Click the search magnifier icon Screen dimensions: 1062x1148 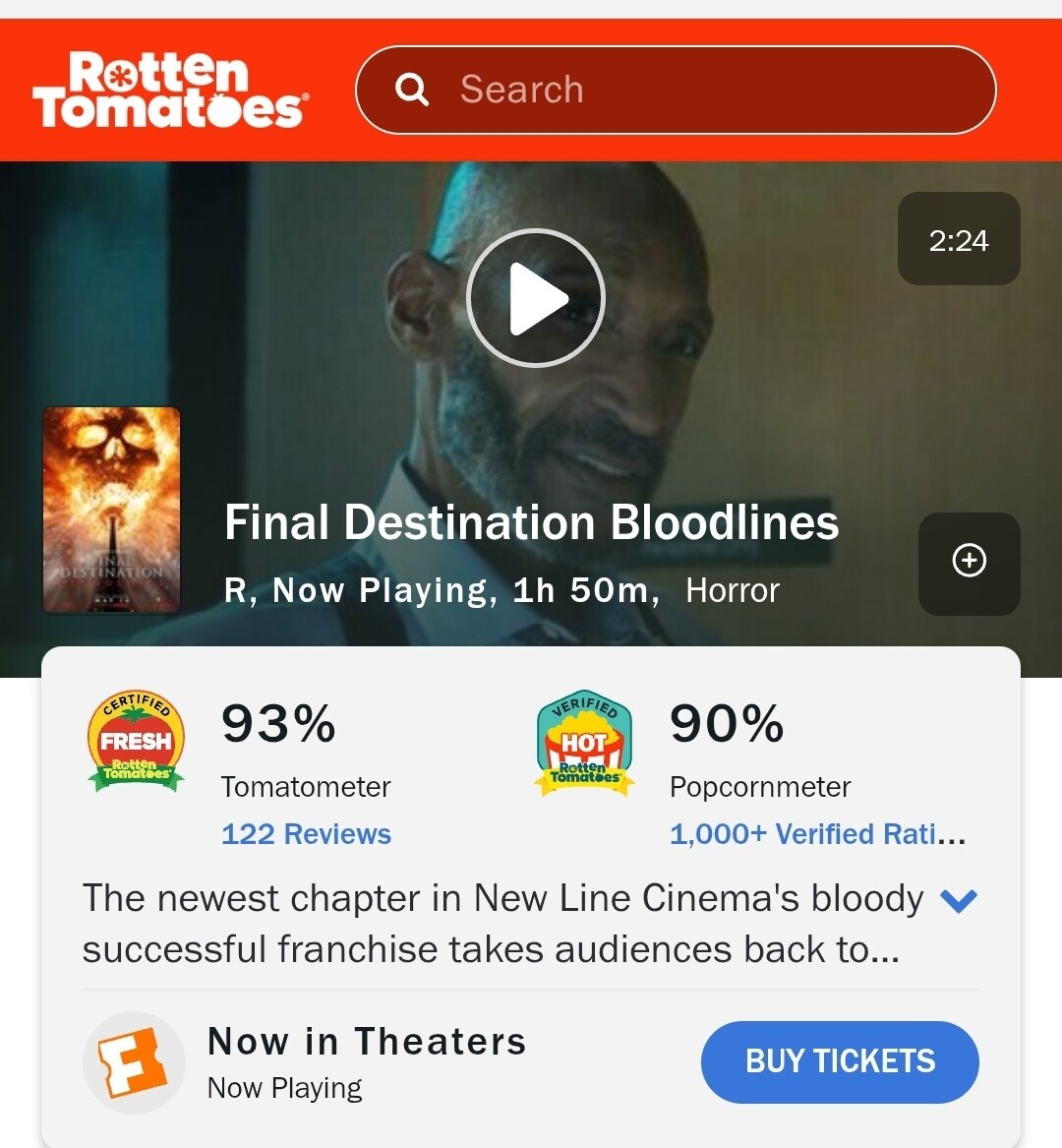[x=411, y=90]
